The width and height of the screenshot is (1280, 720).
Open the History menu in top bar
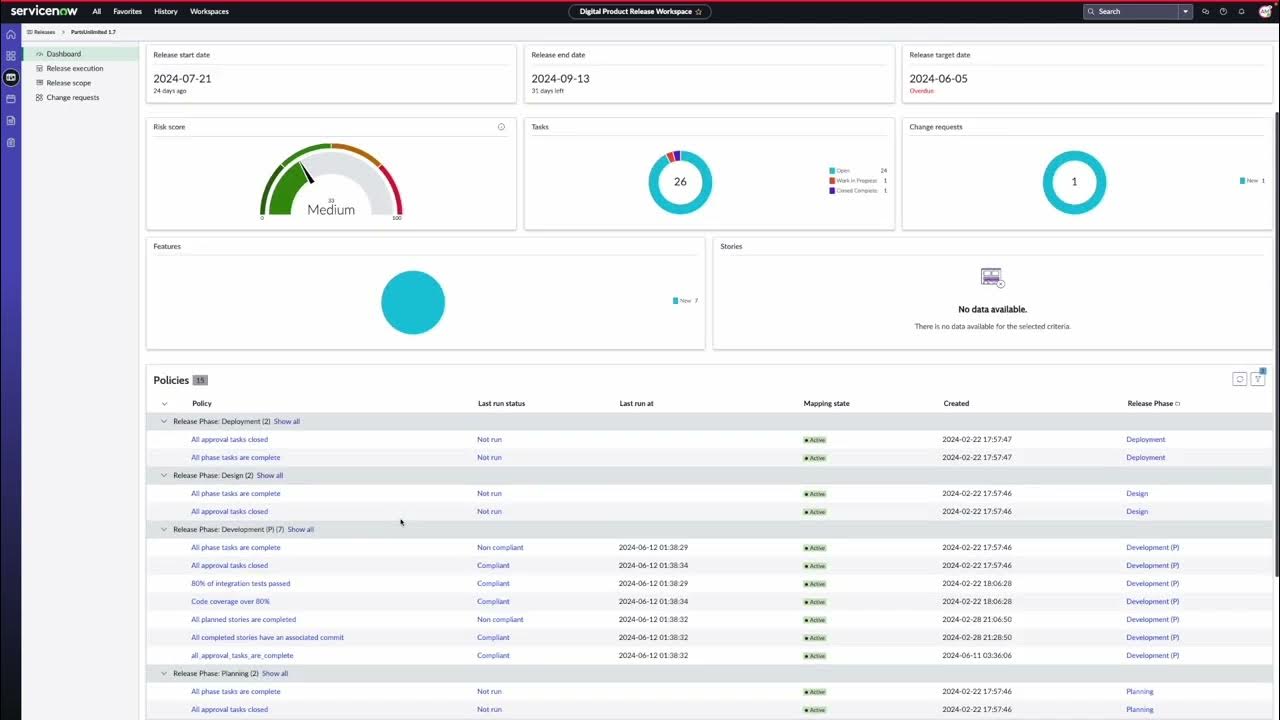165,11
